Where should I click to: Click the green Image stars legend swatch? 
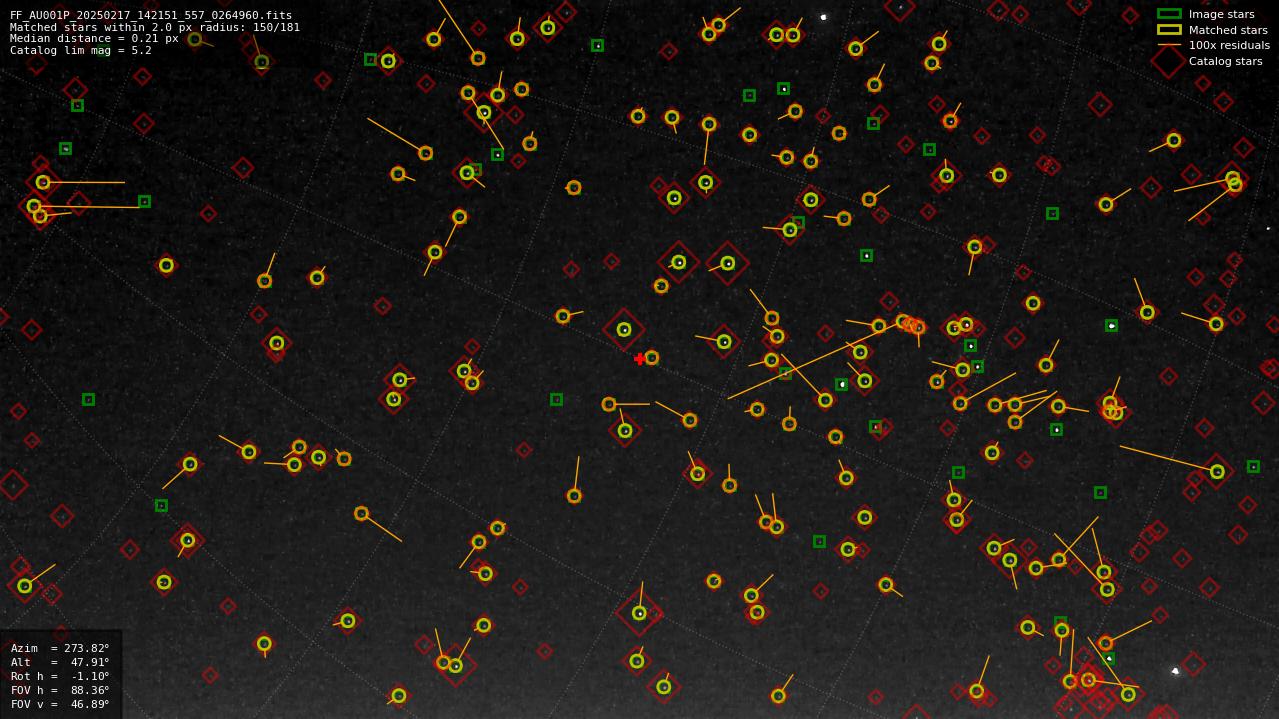(1169, 14)
